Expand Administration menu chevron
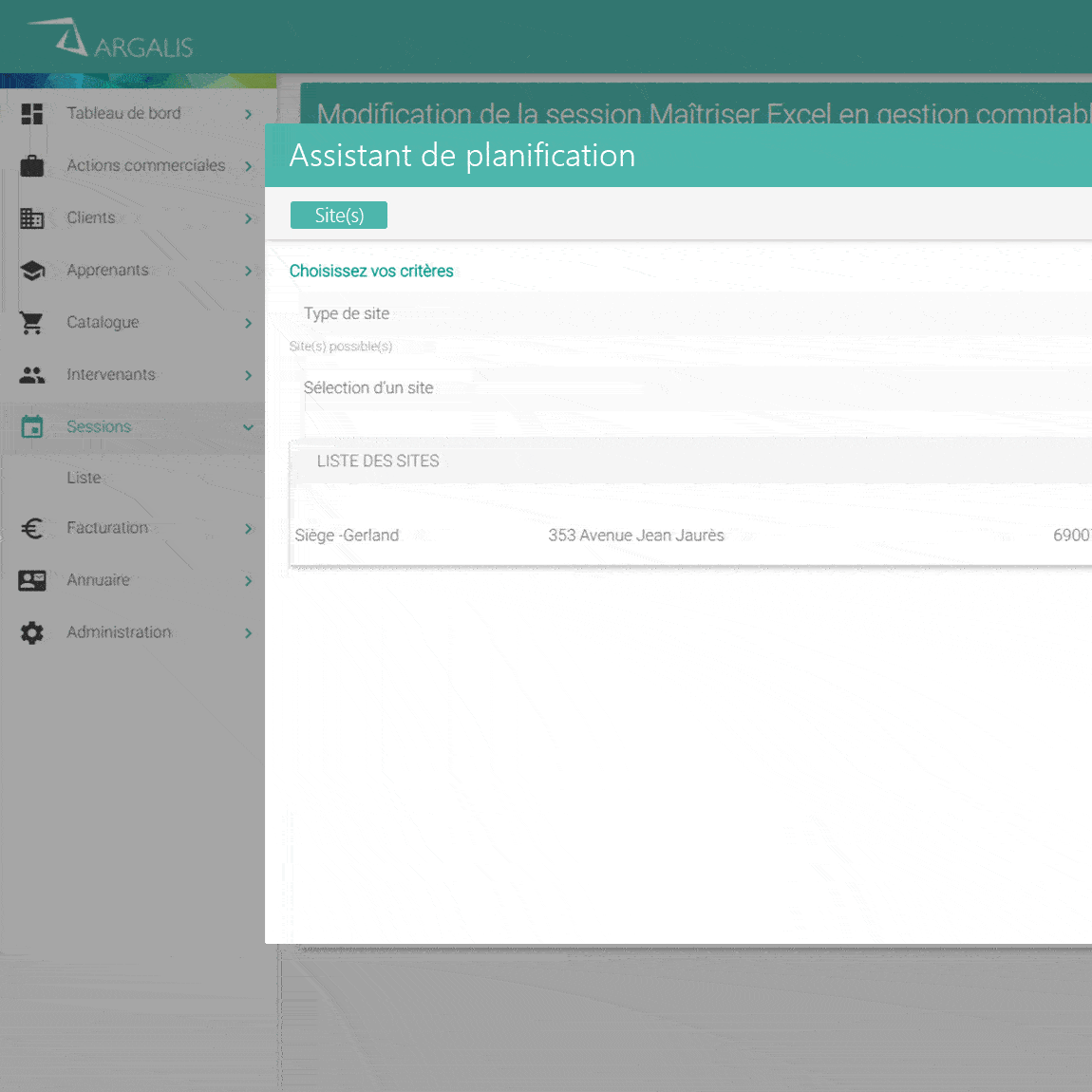This screenshot has width=1092, height=1092. pyautogui.click(x=249, y=632)
